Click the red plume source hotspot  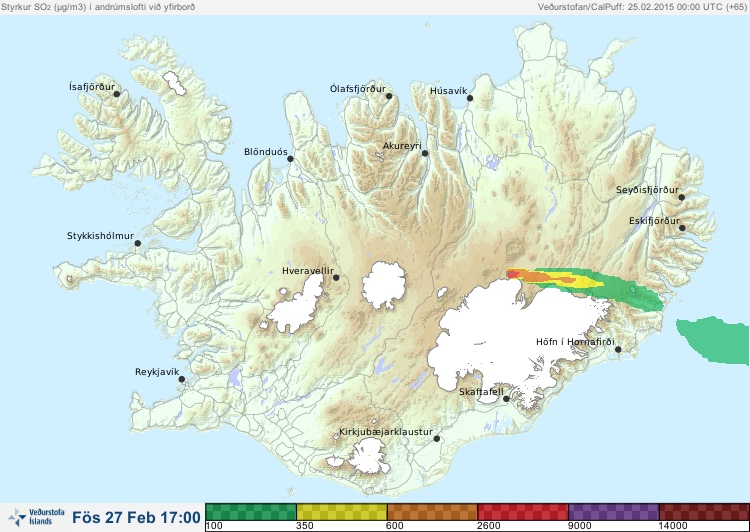pyautogui.click(x=513, y=274)
